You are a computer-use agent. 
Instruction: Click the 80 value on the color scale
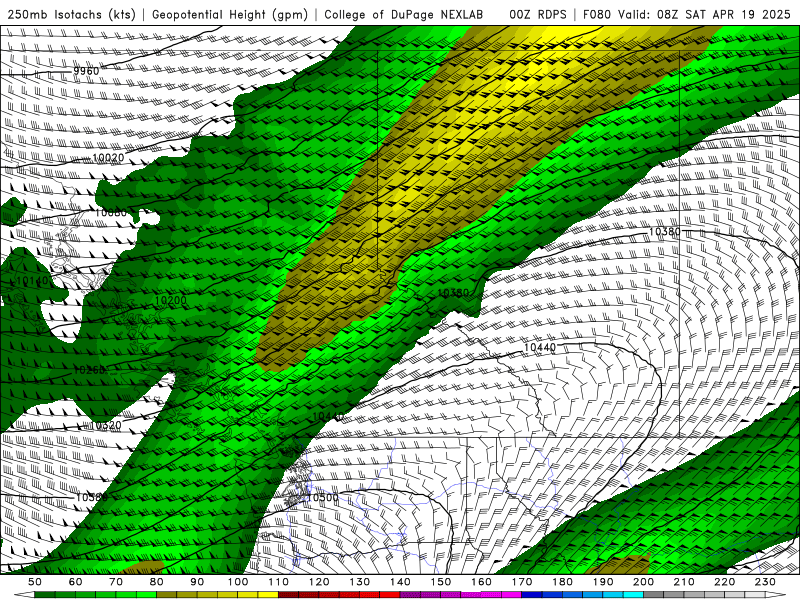click(x=157, y=582)
